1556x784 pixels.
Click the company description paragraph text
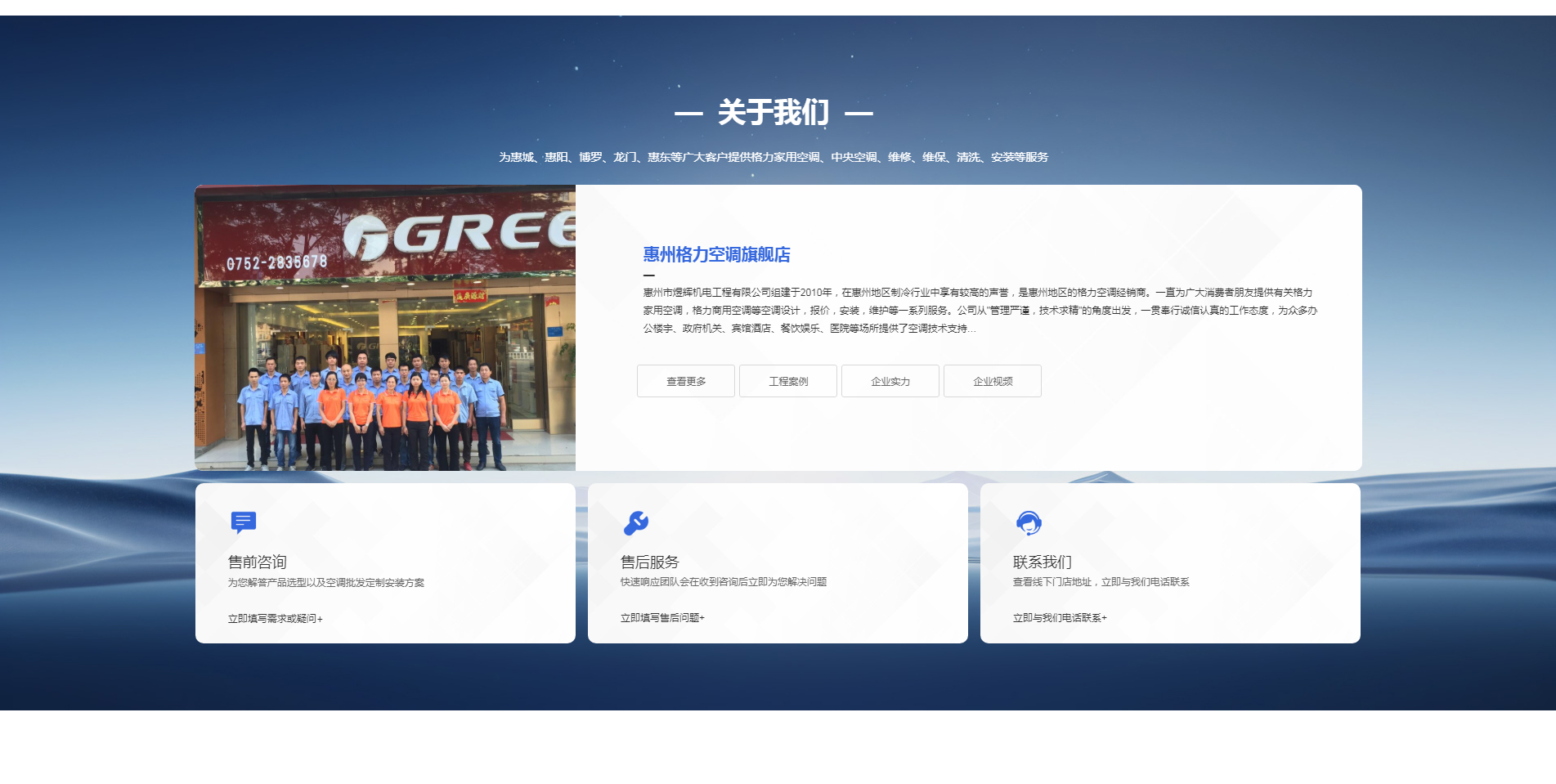click(x=980, y=310)
